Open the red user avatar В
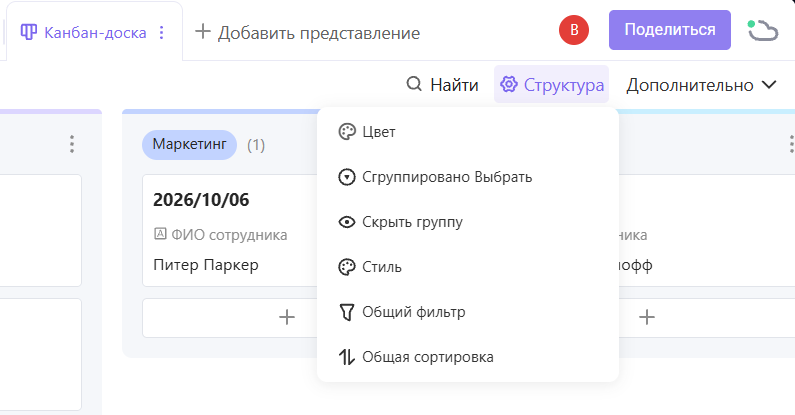Image resolution: width=795 pixels, height=415 pixels. [573, 30]
